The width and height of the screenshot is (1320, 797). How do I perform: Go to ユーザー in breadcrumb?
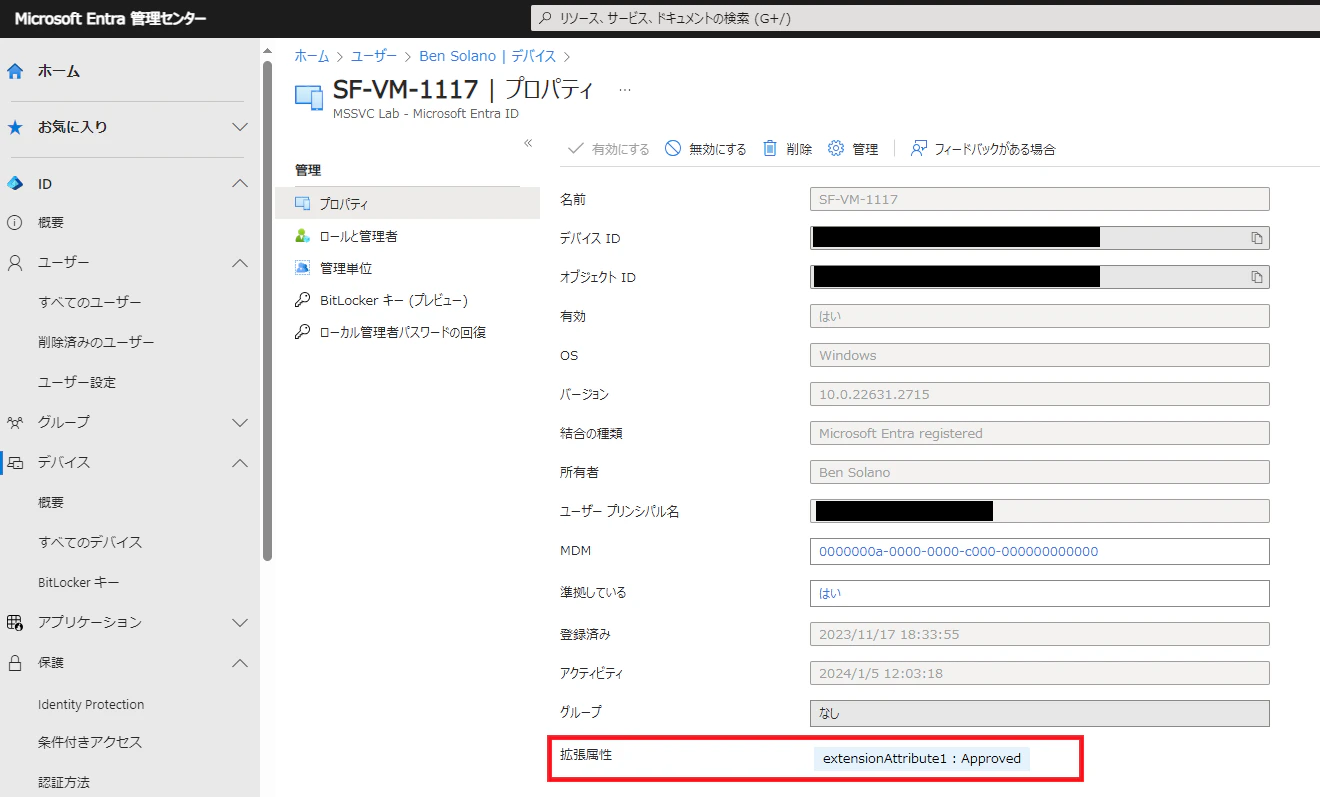click(x=374, y=57)
